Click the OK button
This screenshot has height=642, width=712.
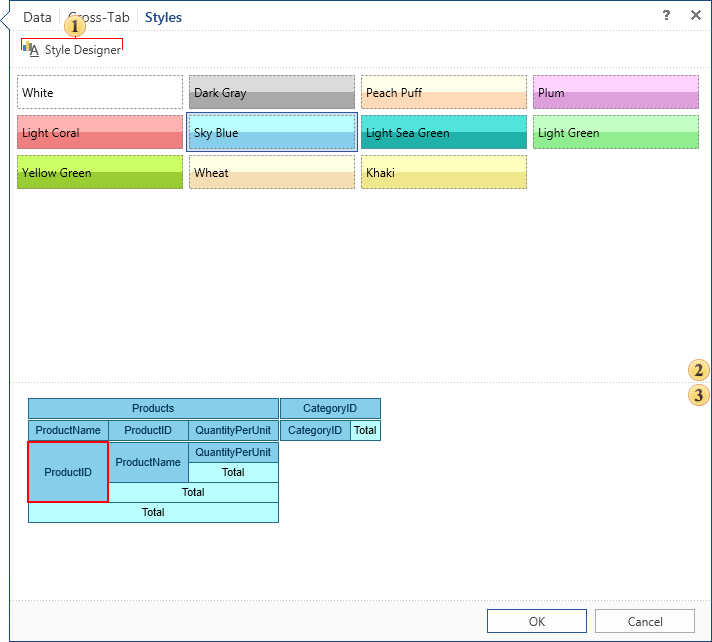point(537,621)
